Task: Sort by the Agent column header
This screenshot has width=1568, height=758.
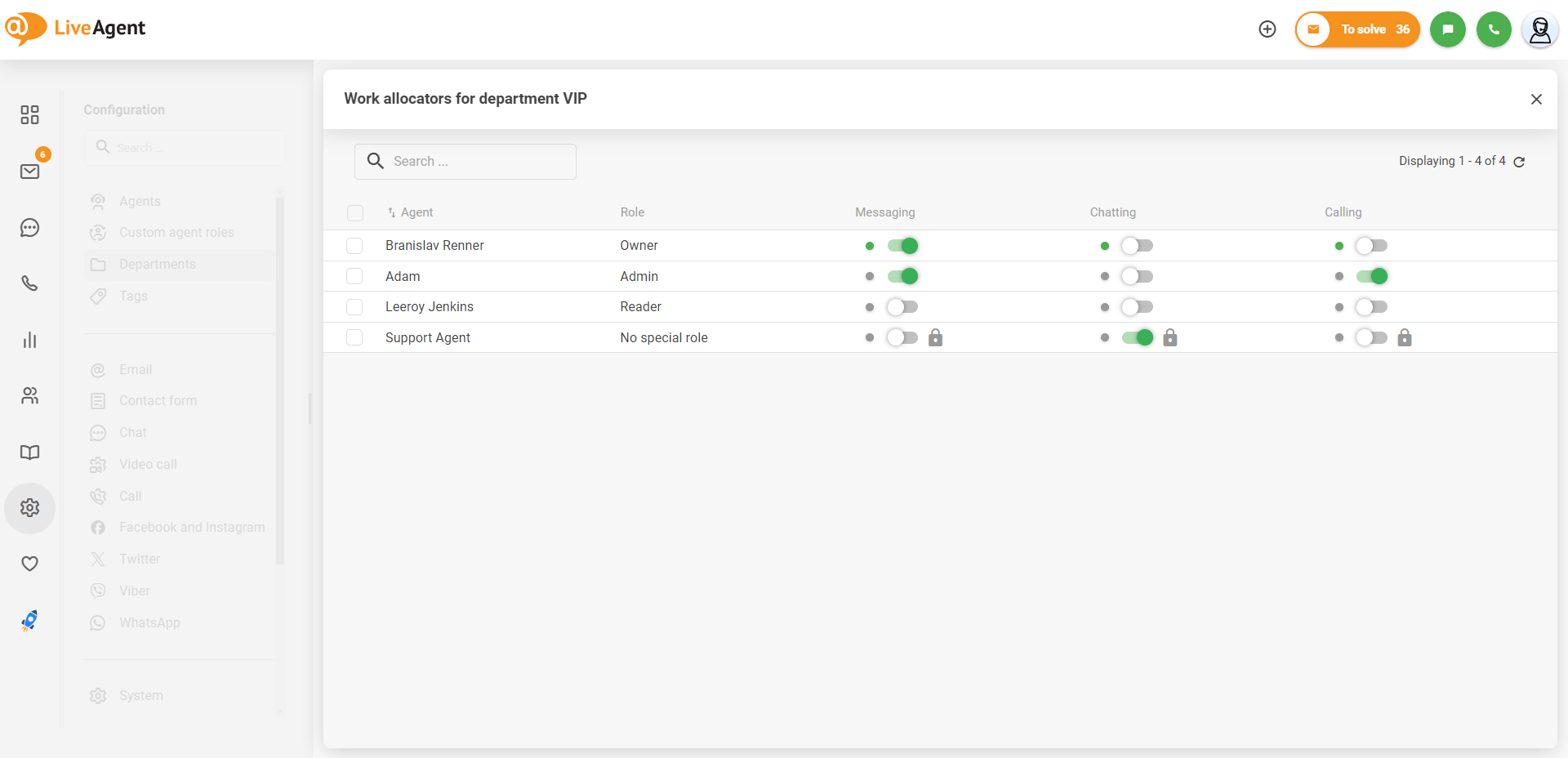Action: click(x=416, y=212)
